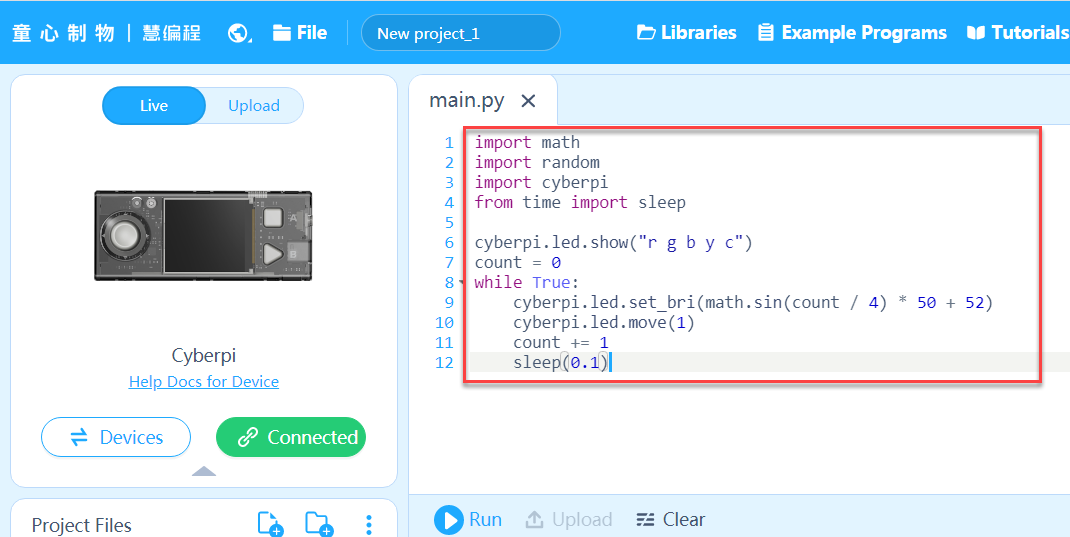The image size is (1070, 537).
Task: Close the main.py tab
Action: point(528,101)
